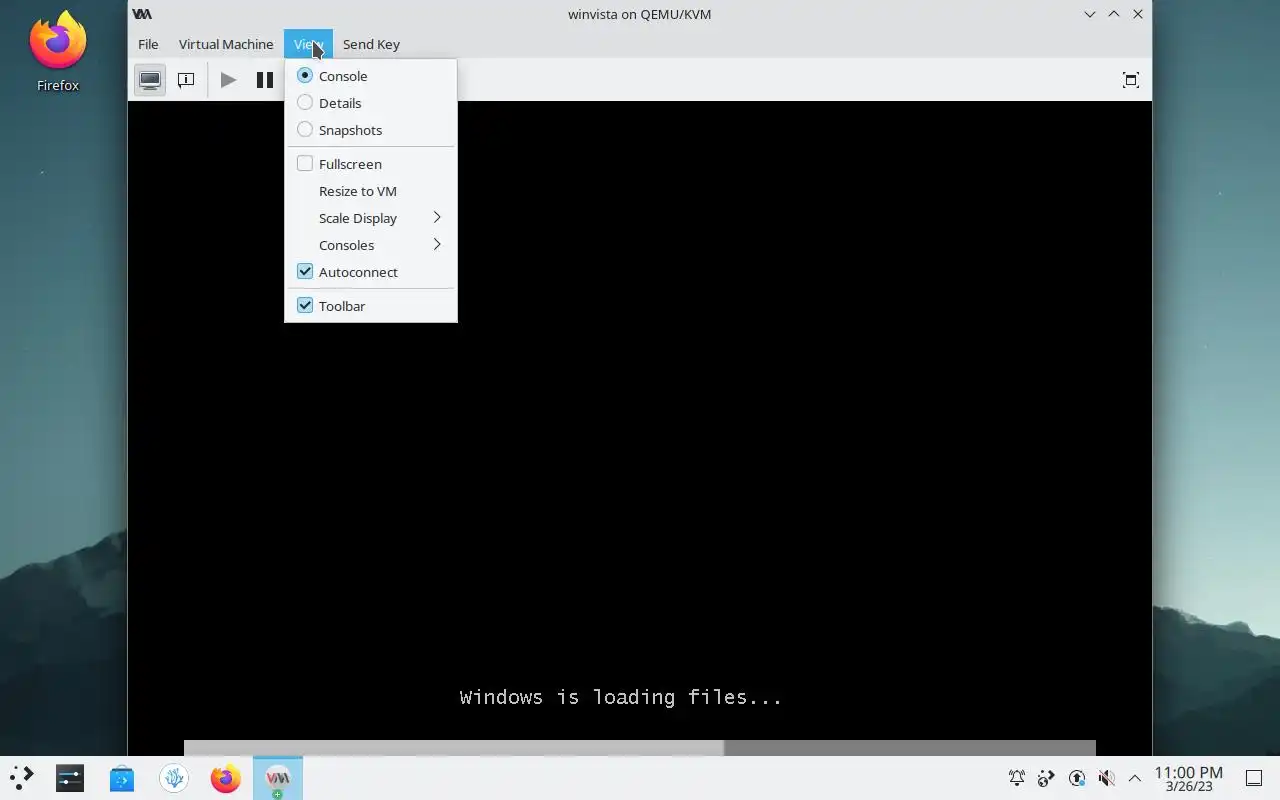
Task: Click virt-manager logo in title bar
Action: point(142,14)
